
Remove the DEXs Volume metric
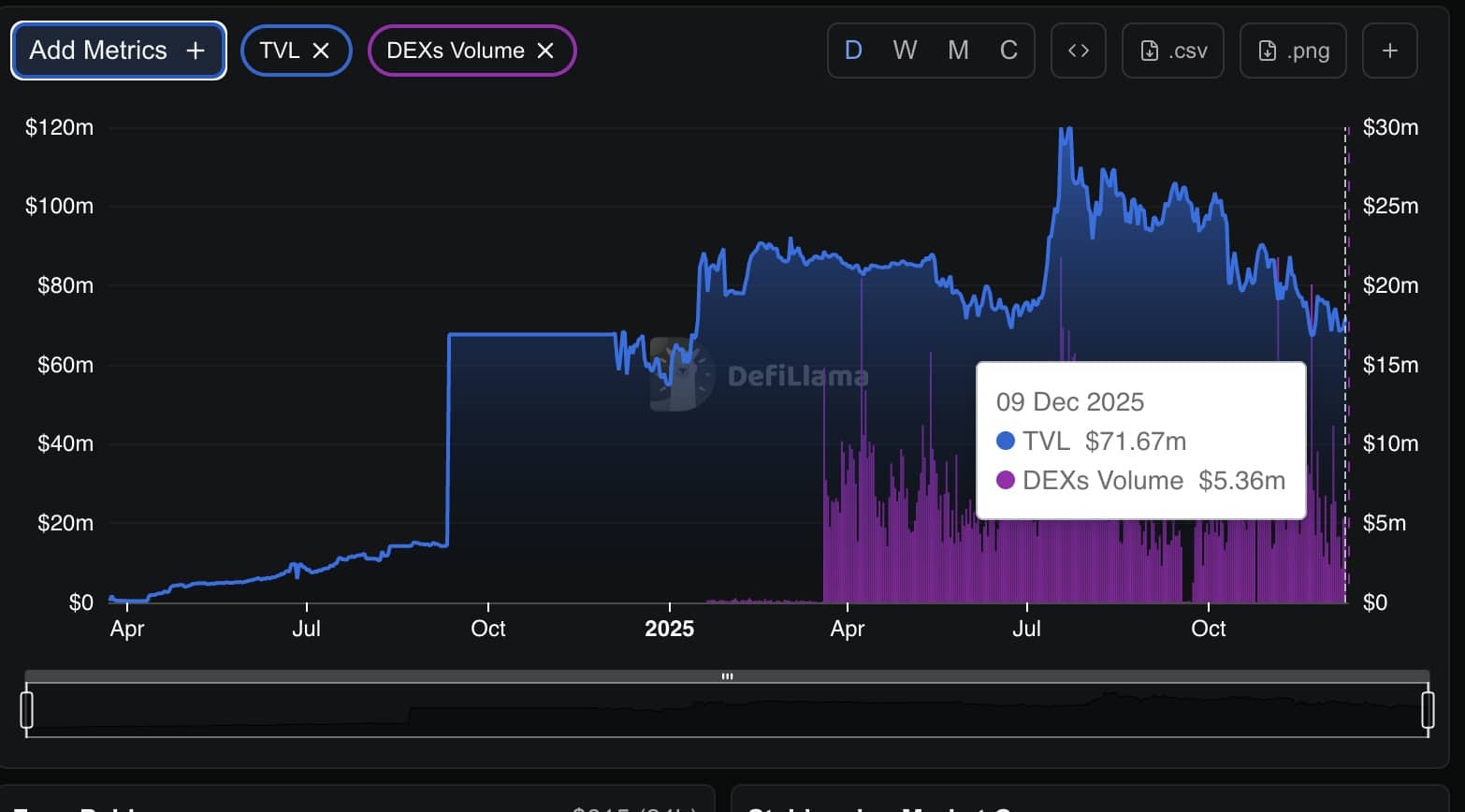point(545,51)
